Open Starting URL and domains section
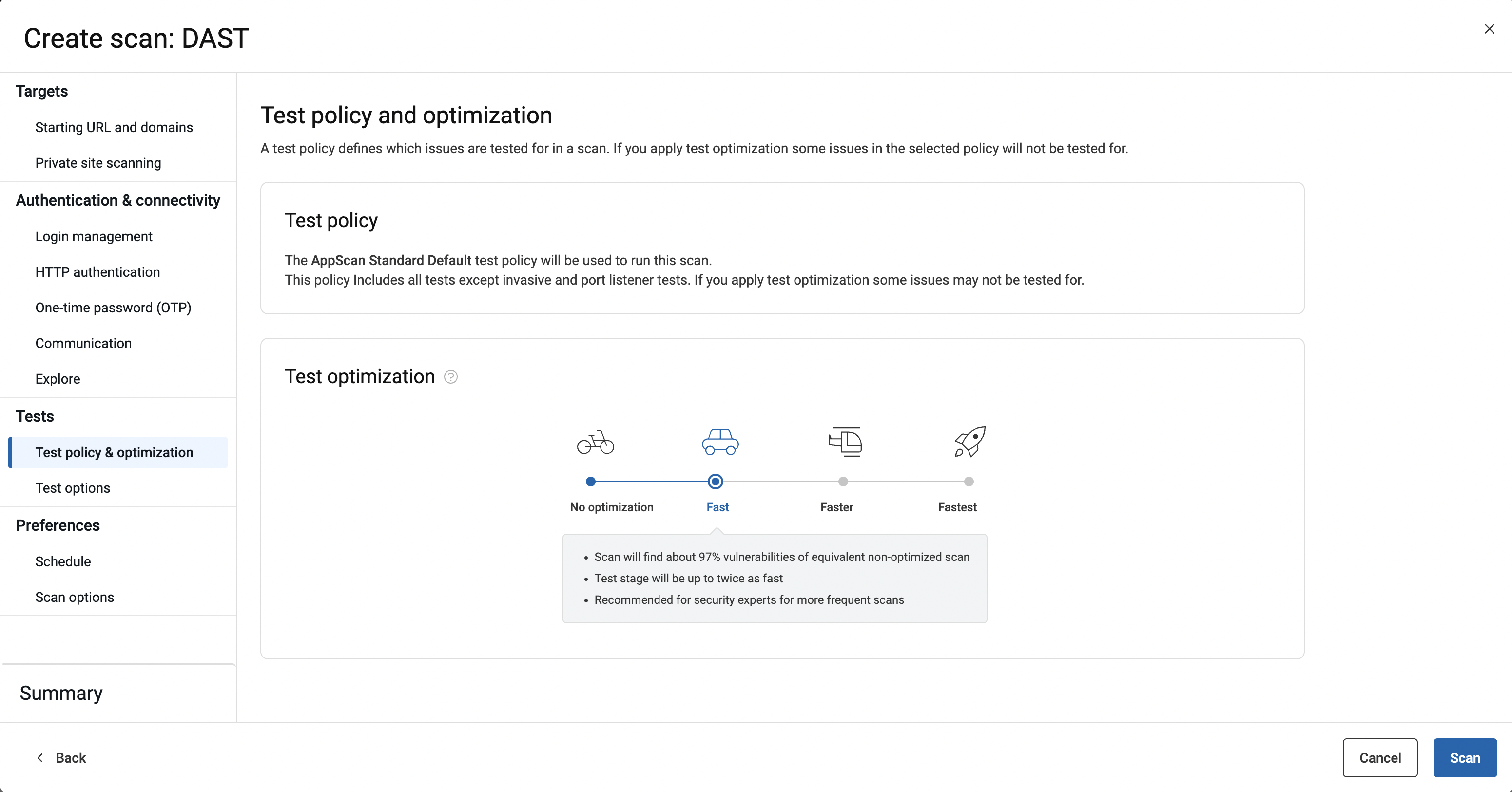This screenshot has height=792, width=1512. click(114, 127)
